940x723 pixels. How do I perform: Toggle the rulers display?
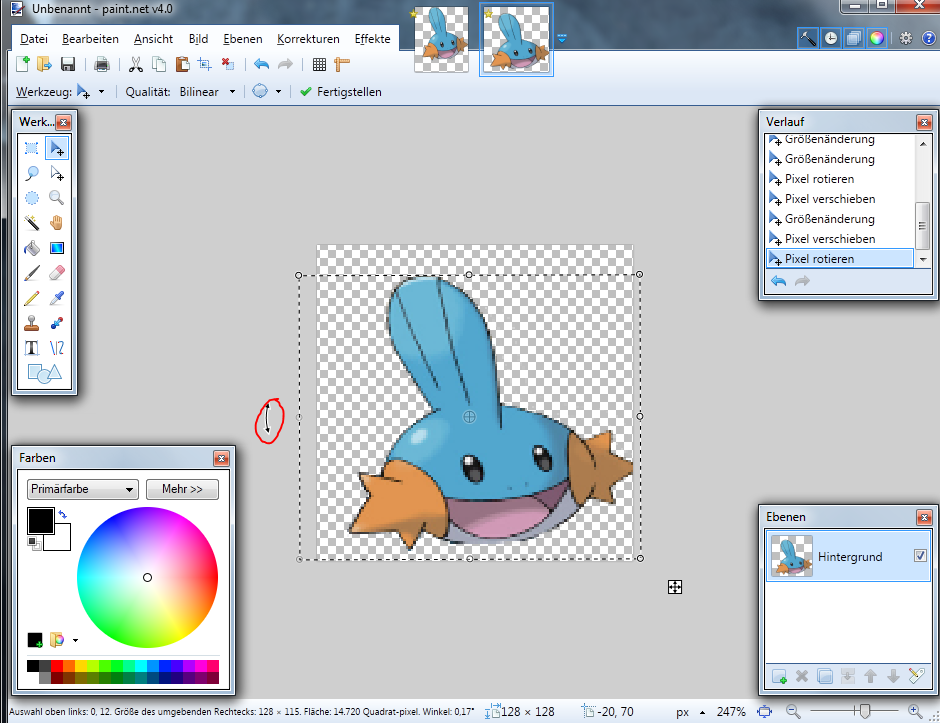pos(342,64)
